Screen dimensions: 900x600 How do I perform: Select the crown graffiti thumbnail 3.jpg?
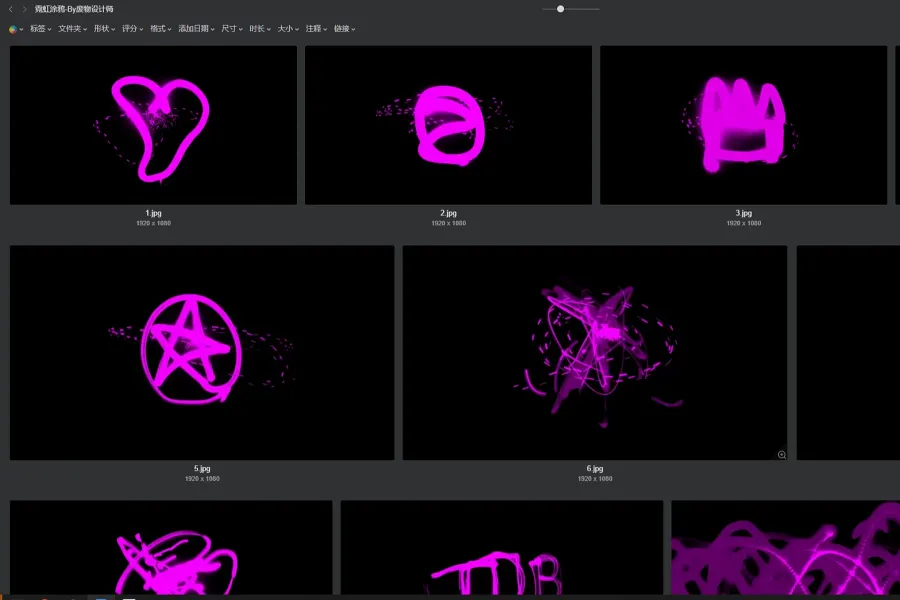(743, 125)
